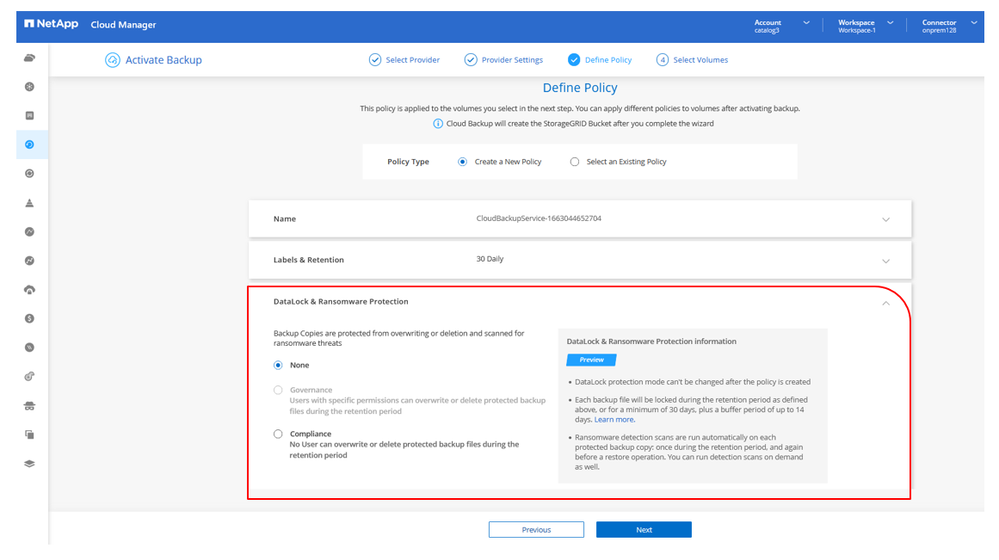Click the Policy Type label
Viewport: 999px width, 560px height.
[408, 162]
